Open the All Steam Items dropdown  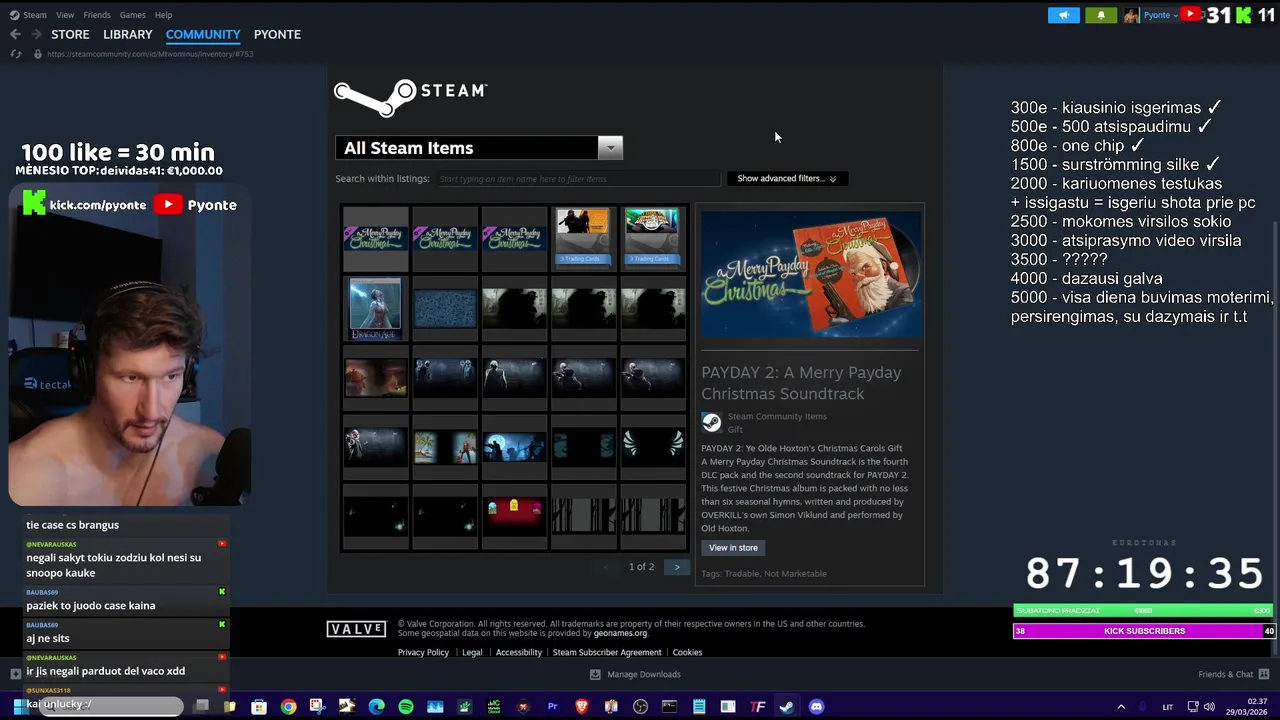[x=479, y=148]
